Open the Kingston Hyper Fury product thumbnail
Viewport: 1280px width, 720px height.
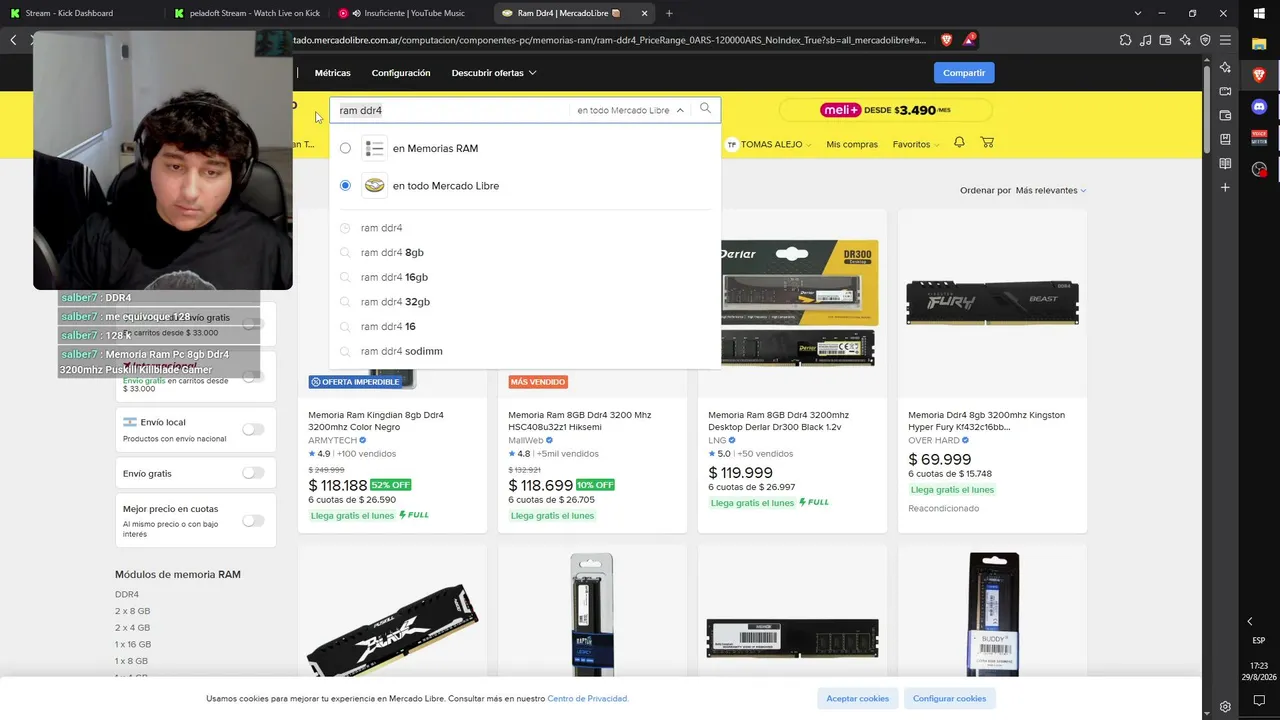click(992, 303)
